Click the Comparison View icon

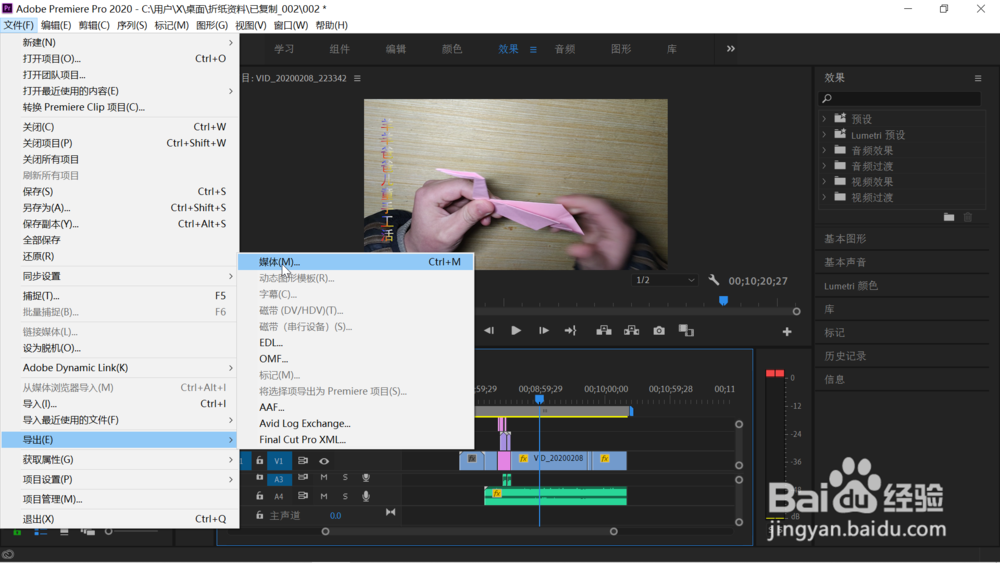(686, 330)
